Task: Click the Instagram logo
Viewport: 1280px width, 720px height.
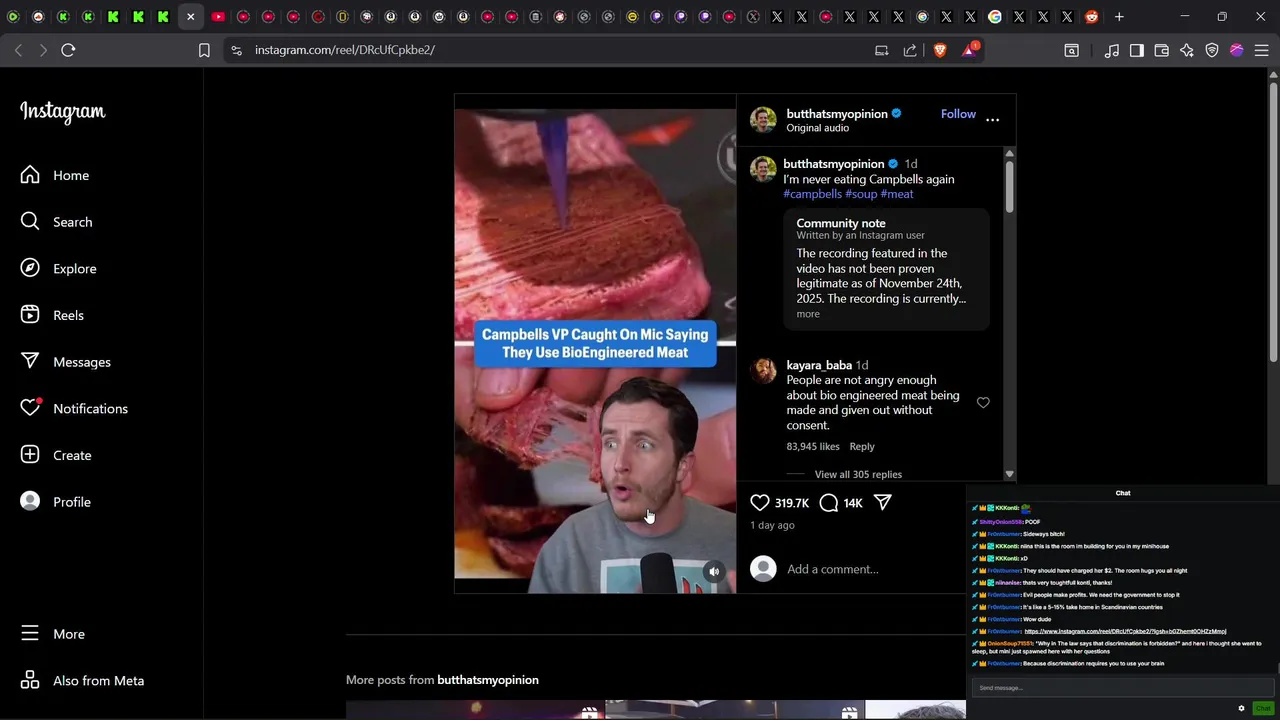Action: (62, 112)
